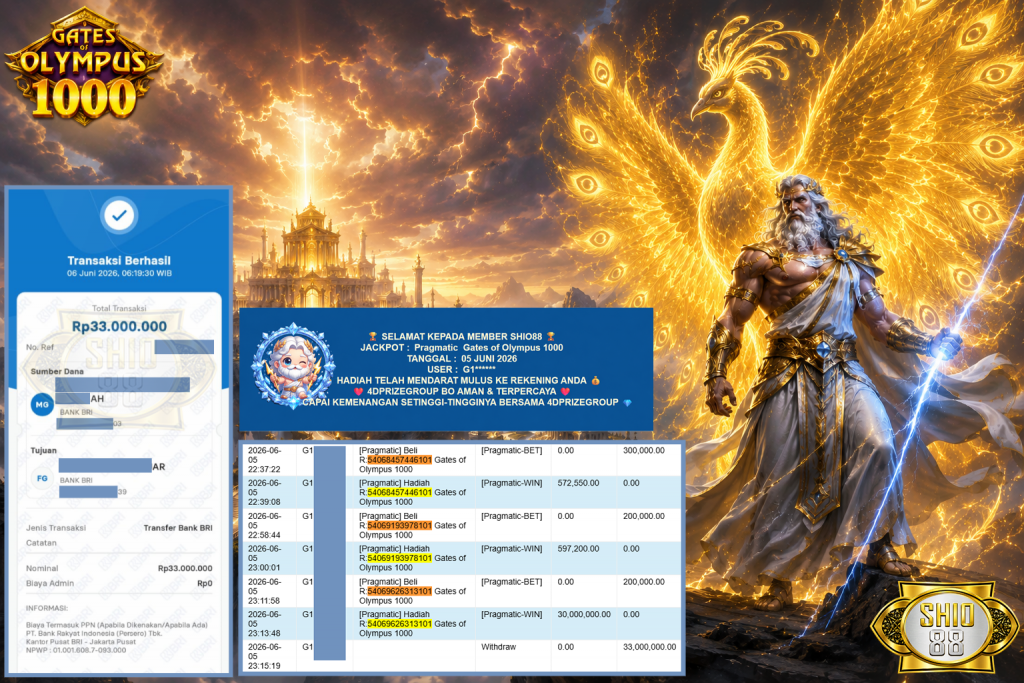1024x683 pixels.
Task: Select the MG sender avatar circle
Action: coord(42,405)
